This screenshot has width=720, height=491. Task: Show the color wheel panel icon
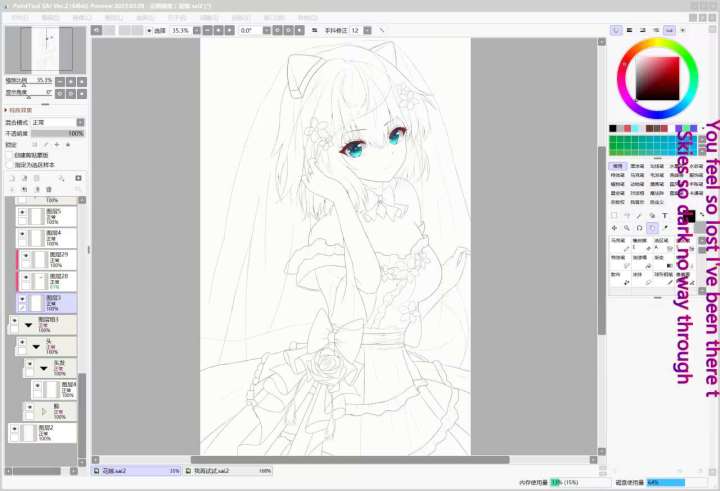click(616, 30)
